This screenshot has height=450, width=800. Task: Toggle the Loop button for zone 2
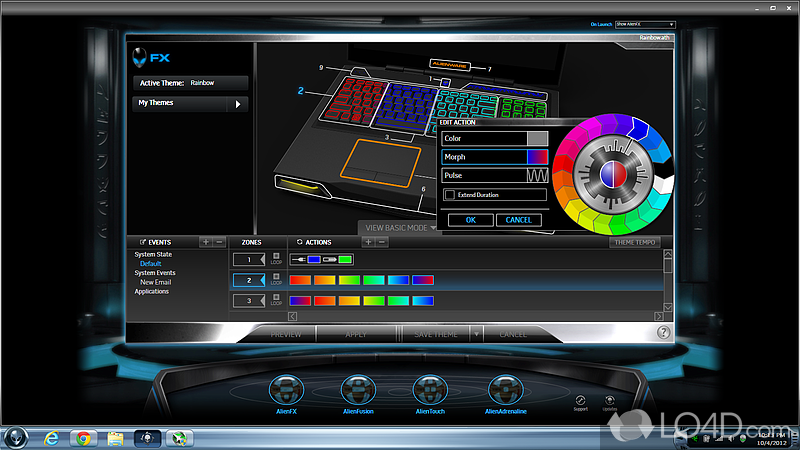tap(276, 279)
